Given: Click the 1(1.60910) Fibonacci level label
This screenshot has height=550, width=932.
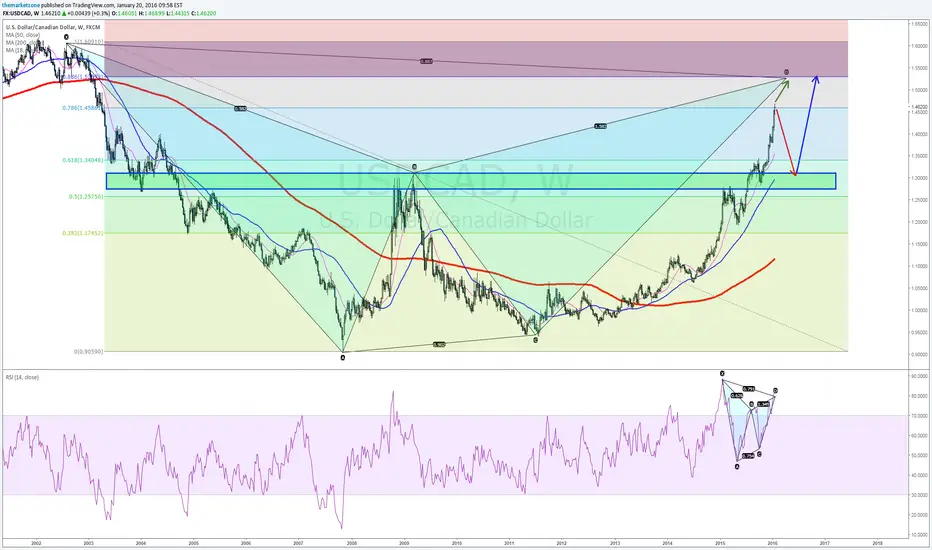Looking at the screenshot, I should coord(89,42).
